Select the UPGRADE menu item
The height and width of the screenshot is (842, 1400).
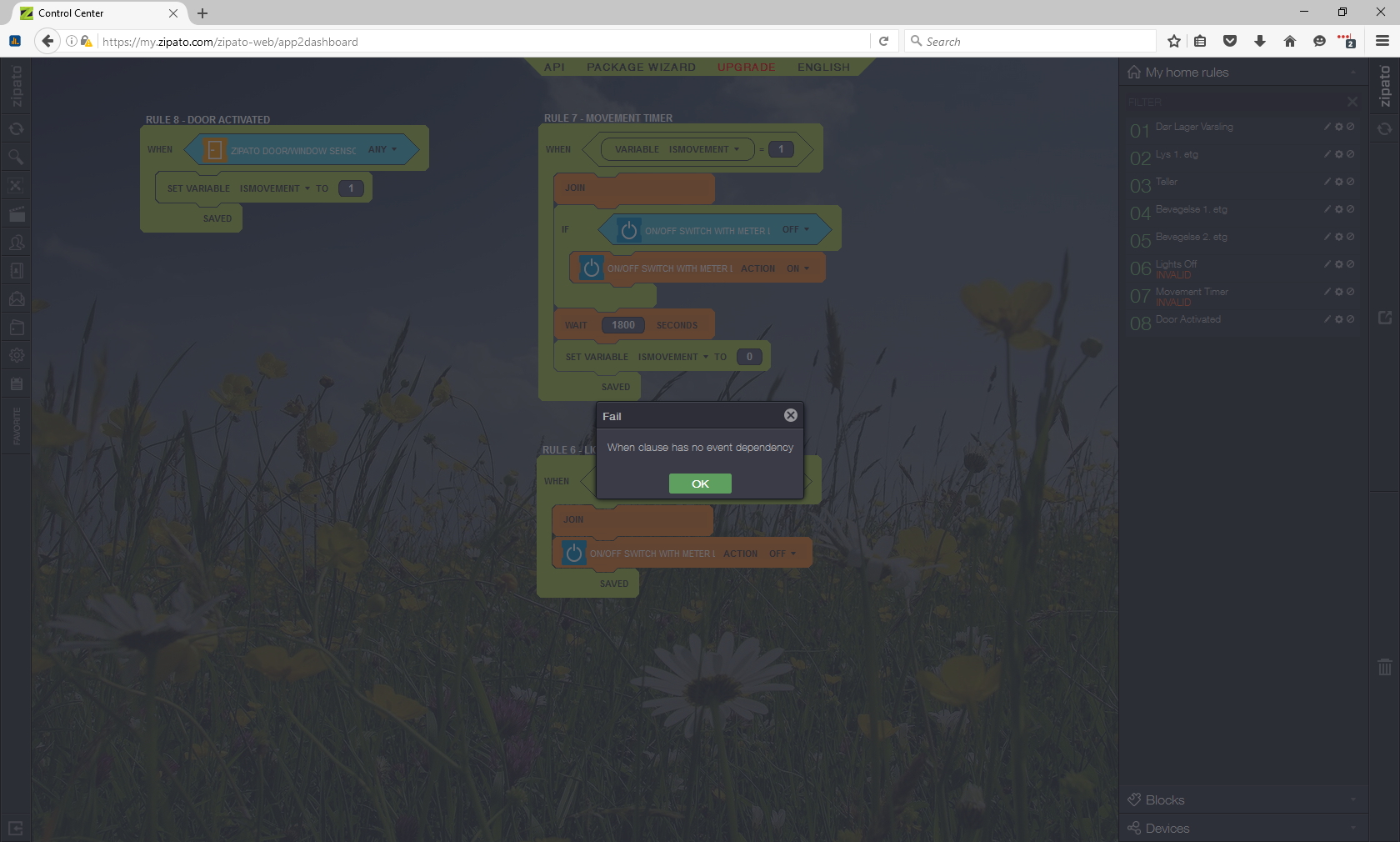[746, 68]
